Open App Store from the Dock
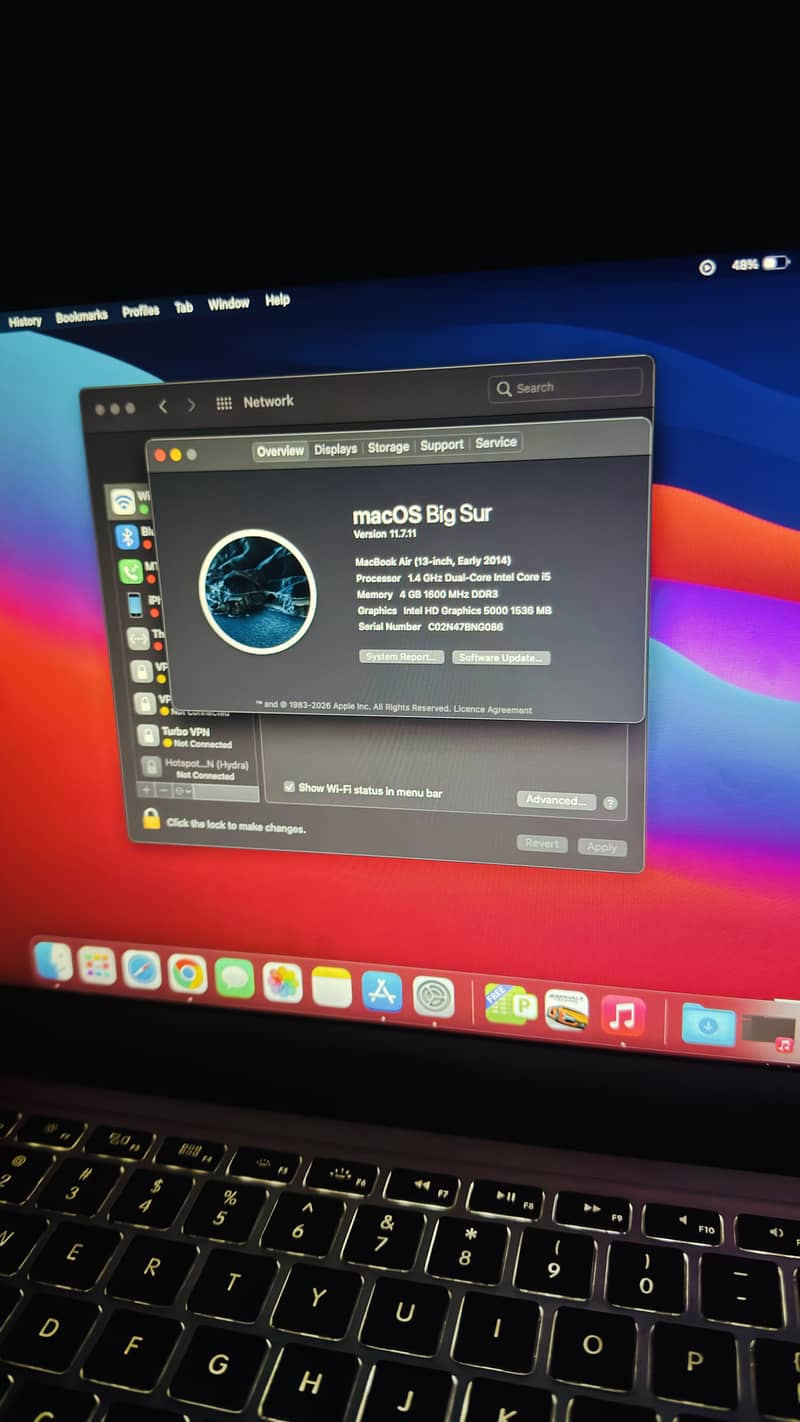Screen dimensions: 800x1422 click(x=382, y=991)
